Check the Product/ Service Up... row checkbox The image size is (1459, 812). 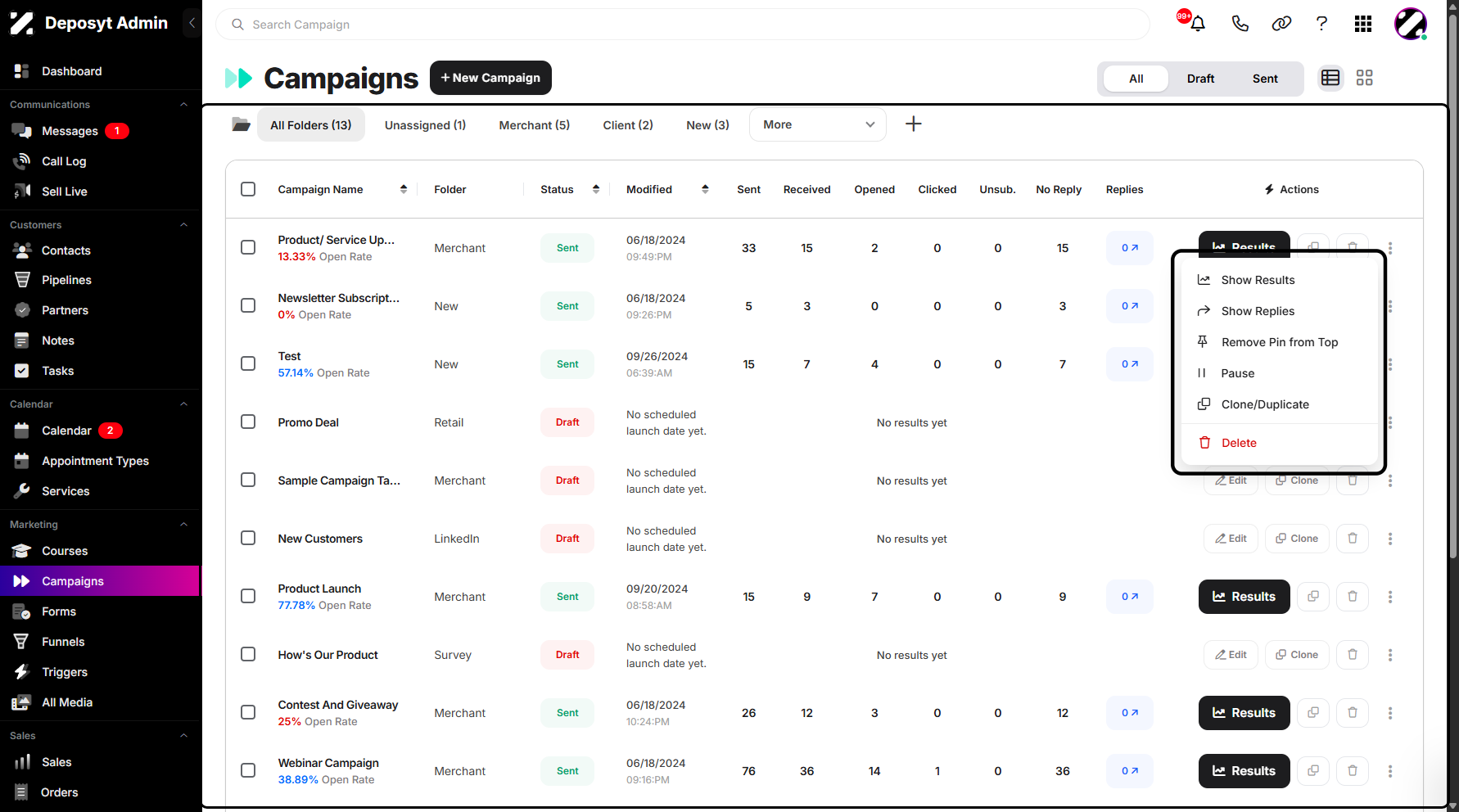pyautogui.click(x=248, y=247)
